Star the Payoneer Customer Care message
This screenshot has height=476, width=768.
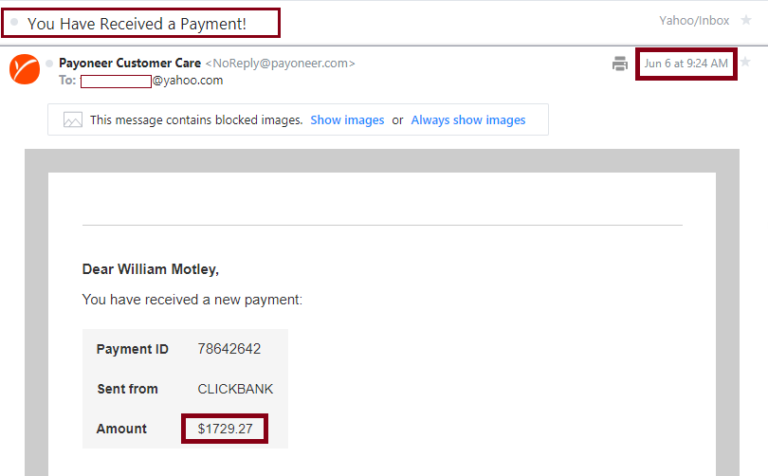pyautogui.click(x=745, y=62)
